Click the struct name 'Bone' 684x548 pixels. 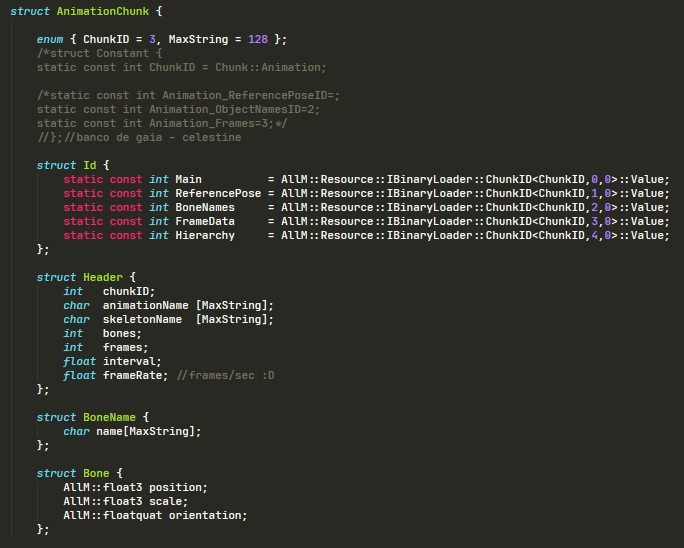96,472
